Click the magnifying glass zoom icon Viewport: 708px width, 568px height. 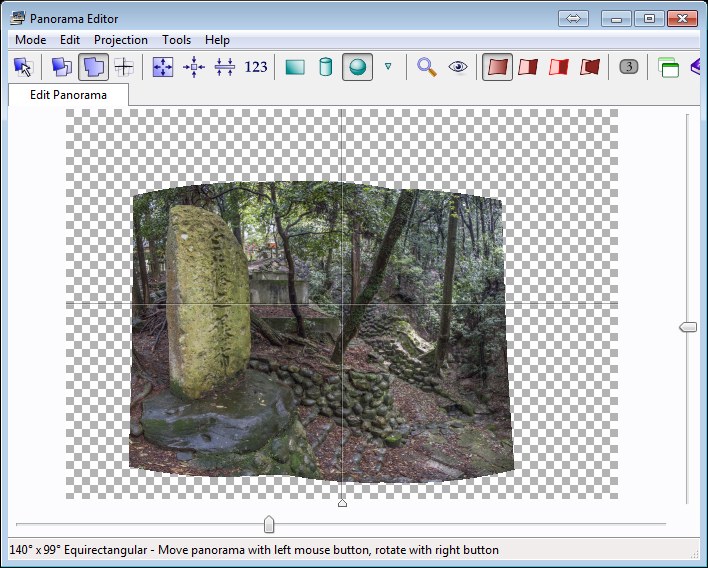point(427,67)
